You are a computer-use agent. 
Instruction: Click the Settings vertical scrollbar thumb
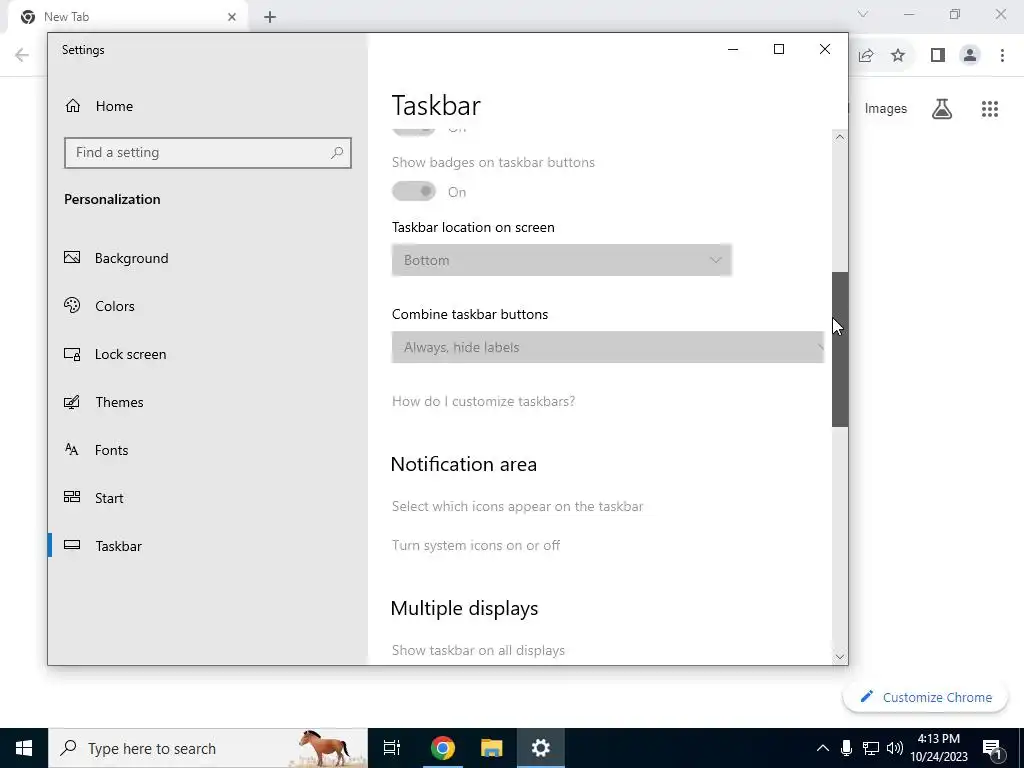(840, 349)
